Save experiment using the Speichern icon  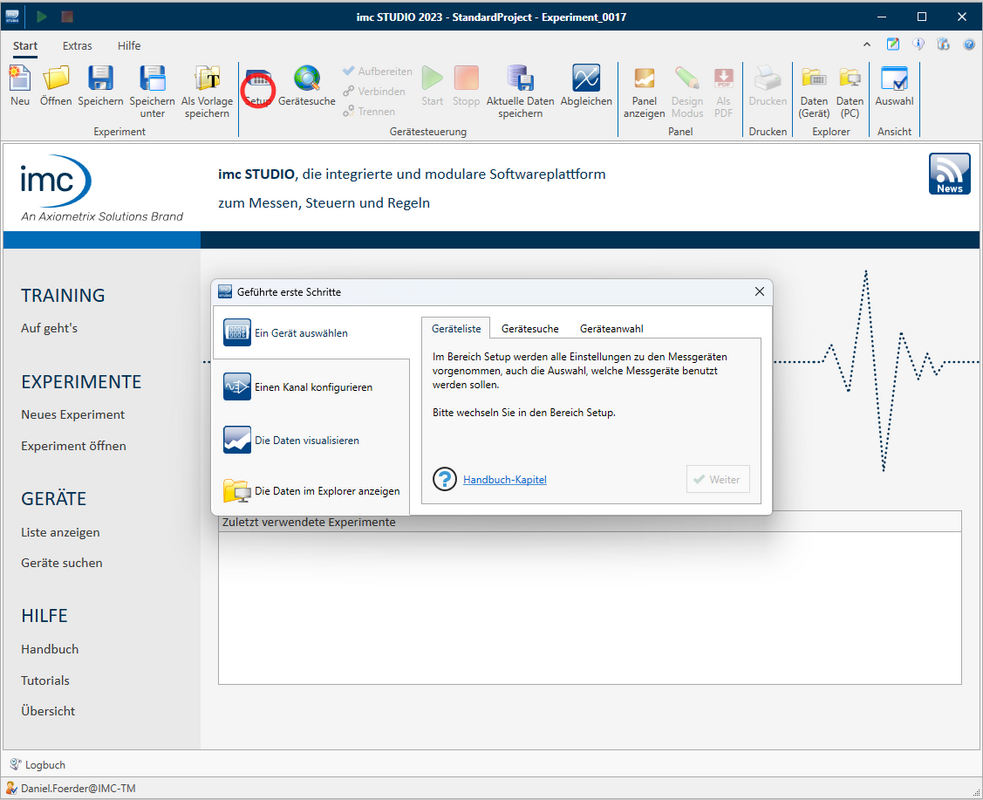tap(100, 80)
